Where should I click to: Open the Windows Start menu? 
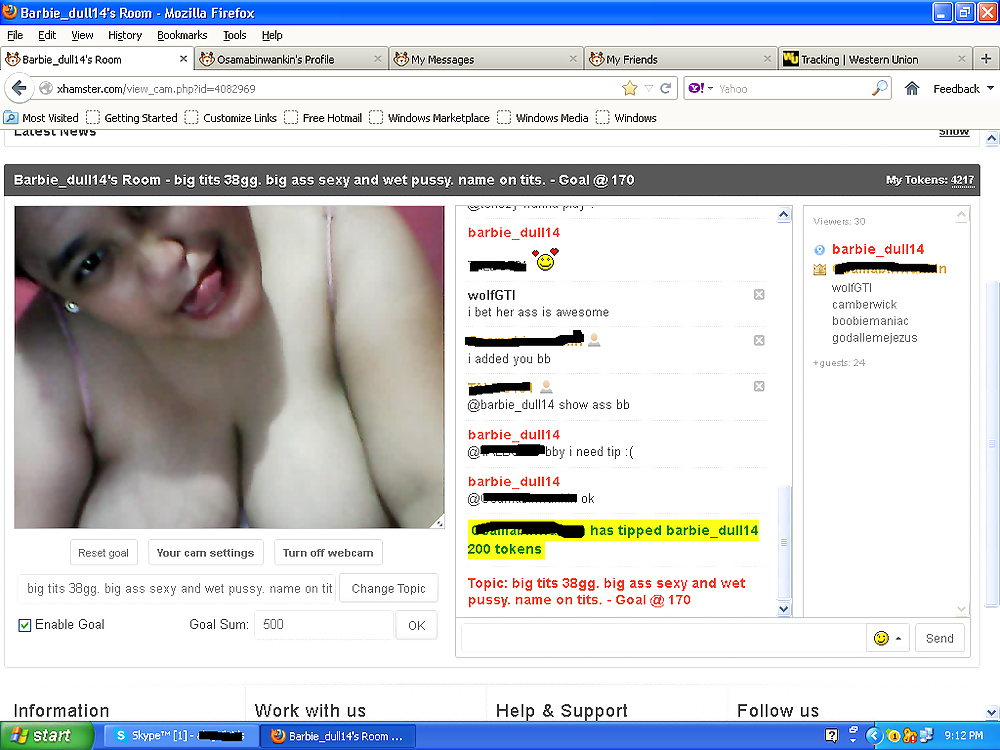(x=40, y=736)
